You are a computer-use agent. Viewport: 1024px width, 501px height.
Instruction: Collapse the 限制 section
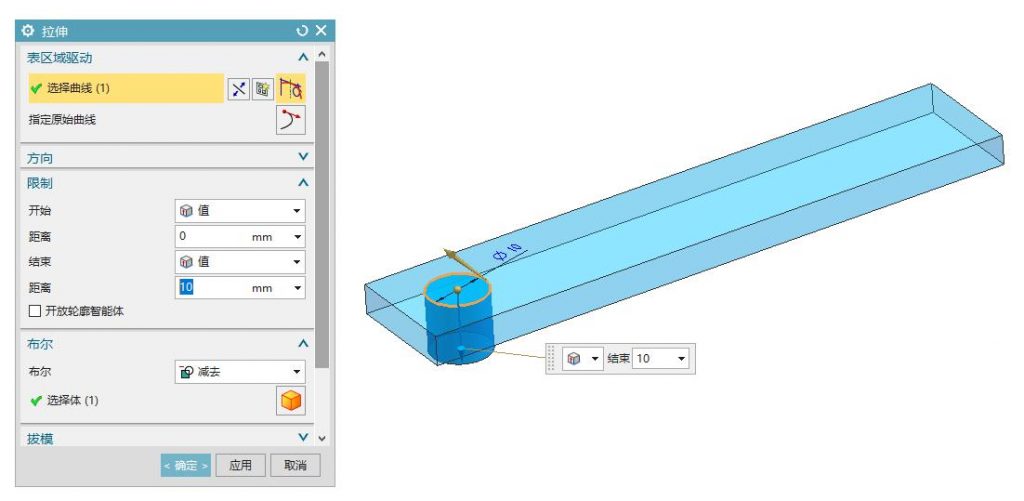coord(302,183)
